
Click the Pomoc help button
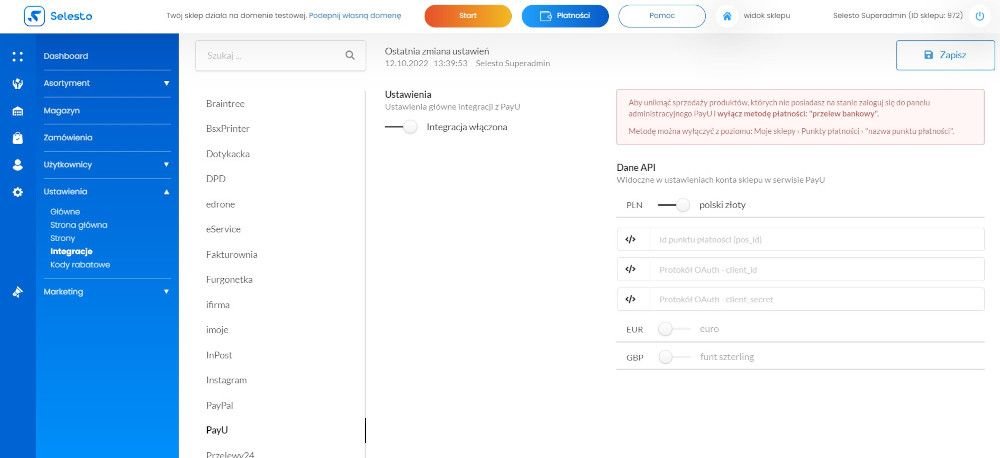tap(662, 16)
